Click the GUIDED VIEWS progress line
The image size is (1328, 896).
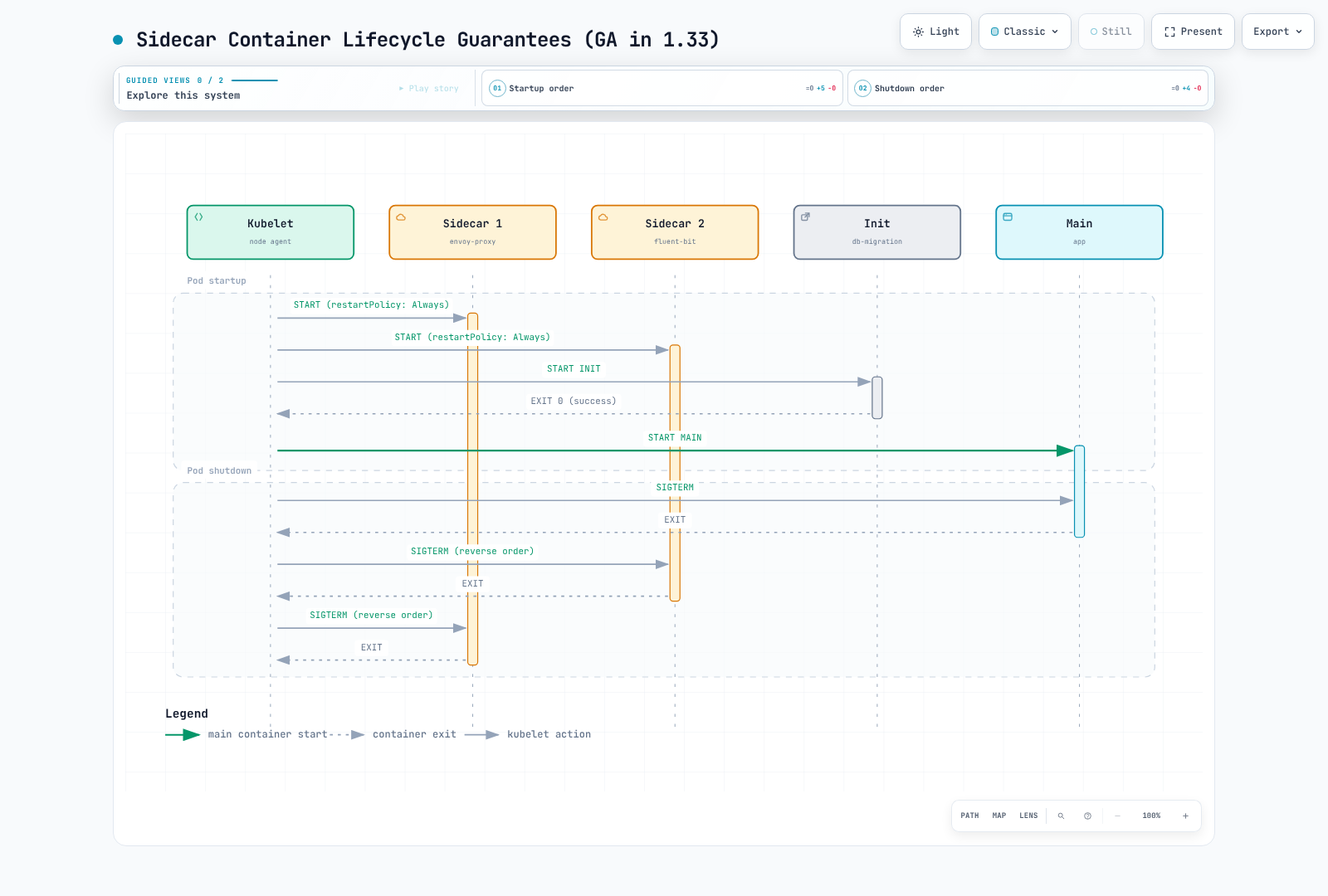pyautogui.click(x=255, y=80)
